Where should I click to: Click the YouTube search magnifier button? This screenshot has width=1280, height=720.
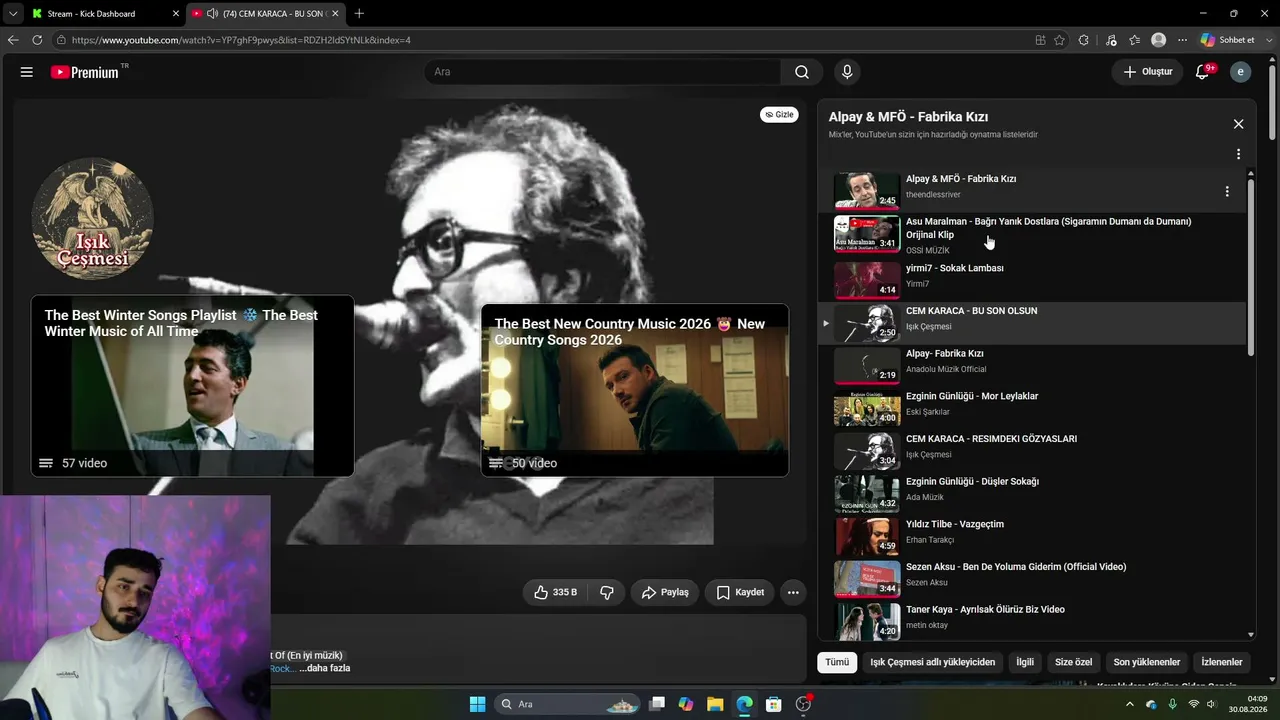(802, 72)
